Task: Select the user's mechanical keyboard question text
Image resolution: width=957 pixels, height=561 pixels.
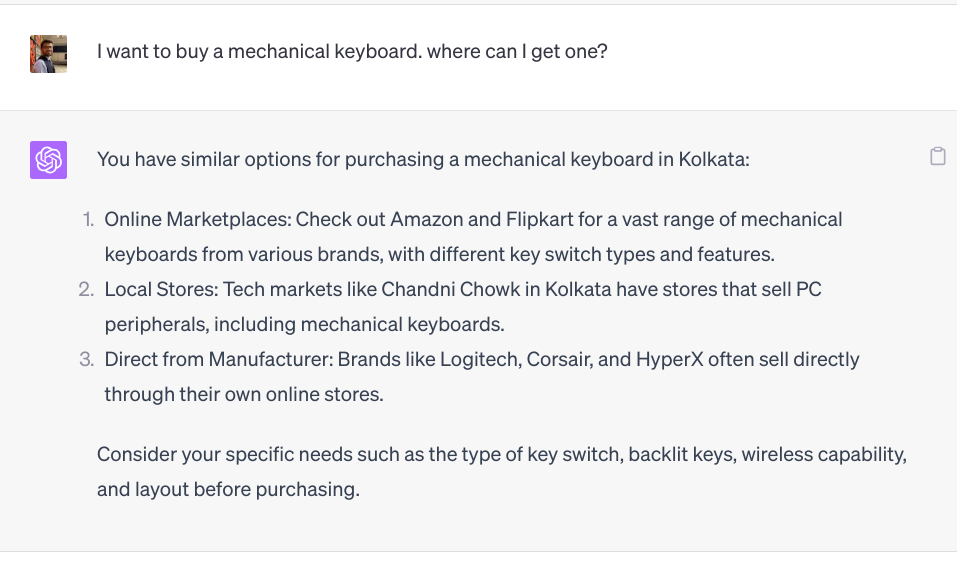Action: pyautogui.click(x=352, y=51)
